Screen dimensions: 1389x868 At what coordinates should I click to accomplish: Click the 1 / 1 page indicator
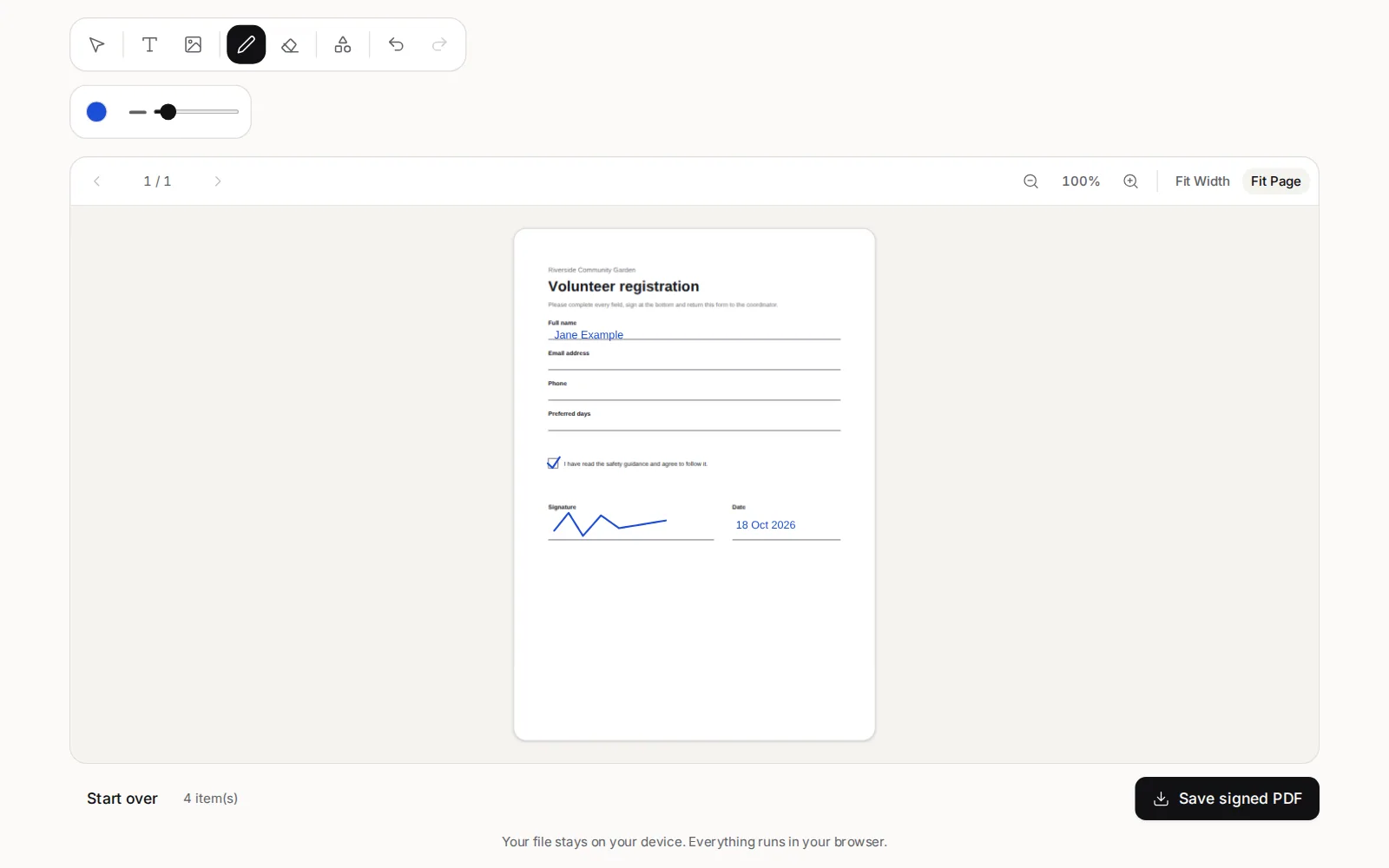157,181
